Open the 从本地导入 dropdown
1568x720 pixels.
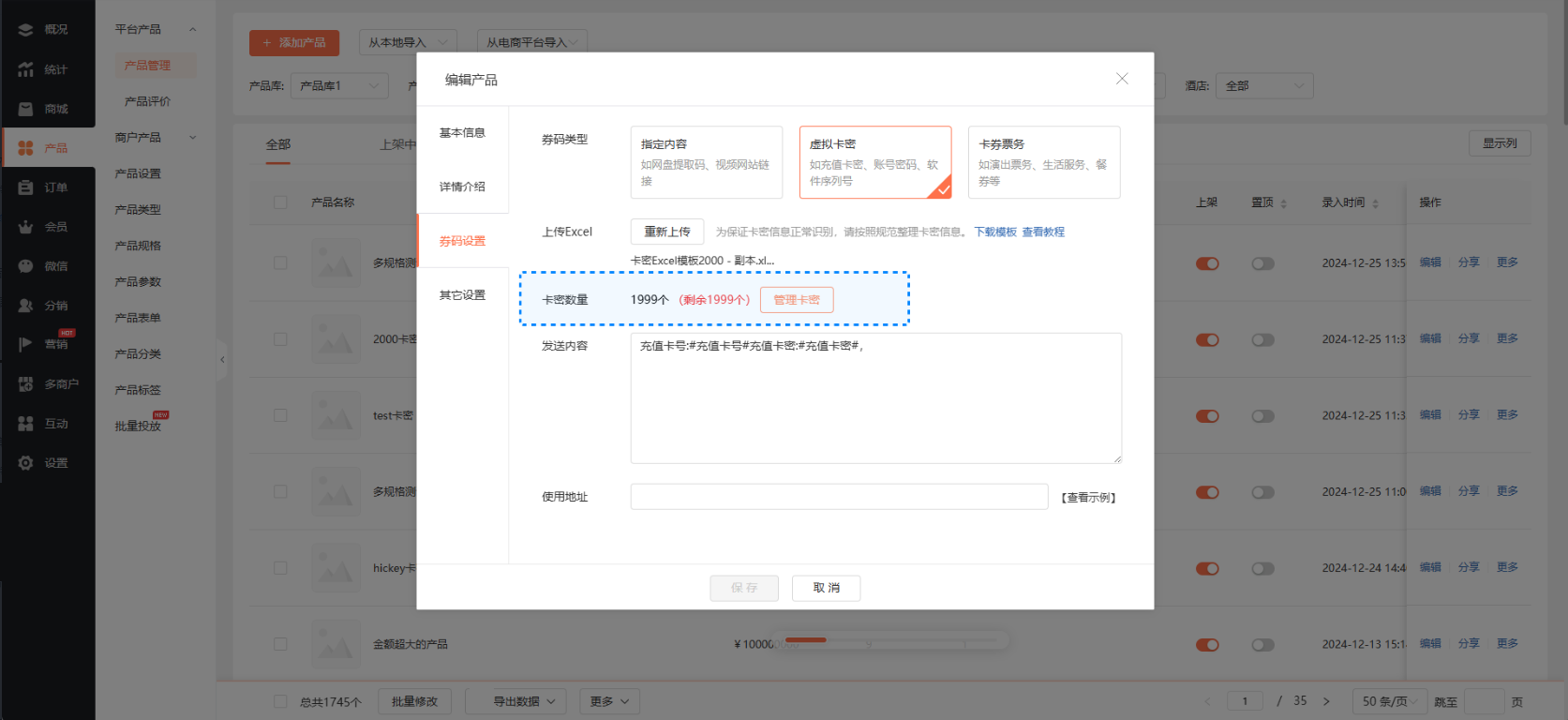point(408,42)
